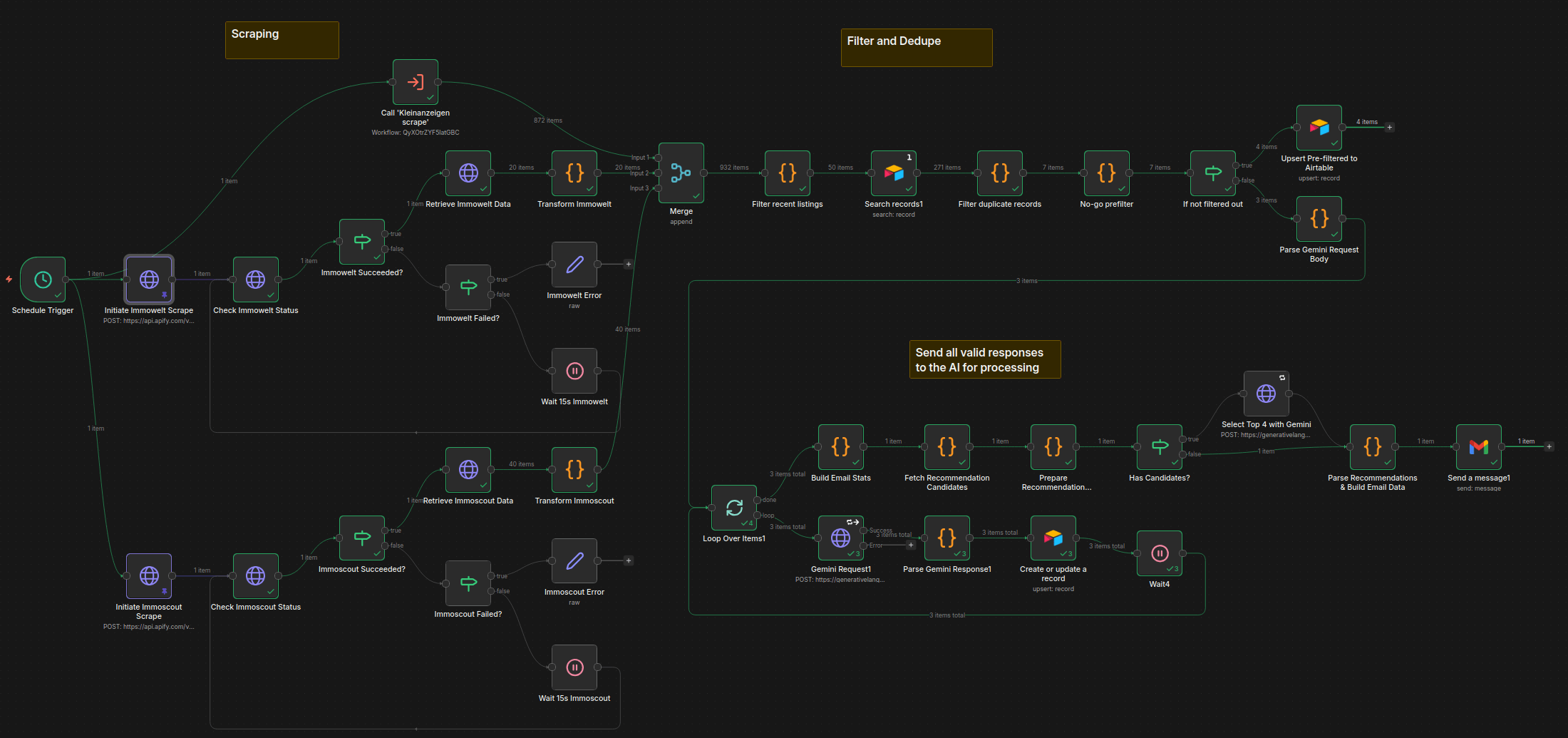The width and height of the screenshot is (1568, 738).
Task: Select the Merge append node
Action: click(681, 173)
